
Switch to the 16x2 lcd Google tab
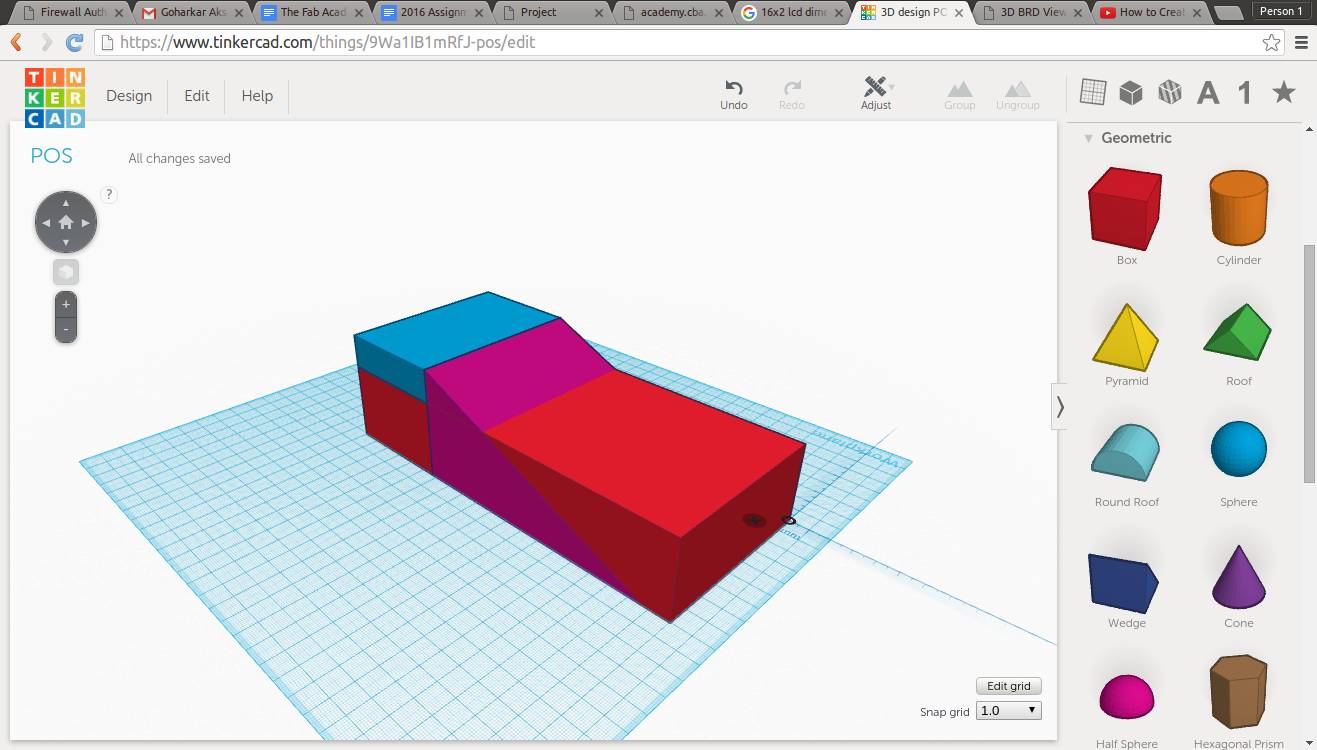(792, 13)
